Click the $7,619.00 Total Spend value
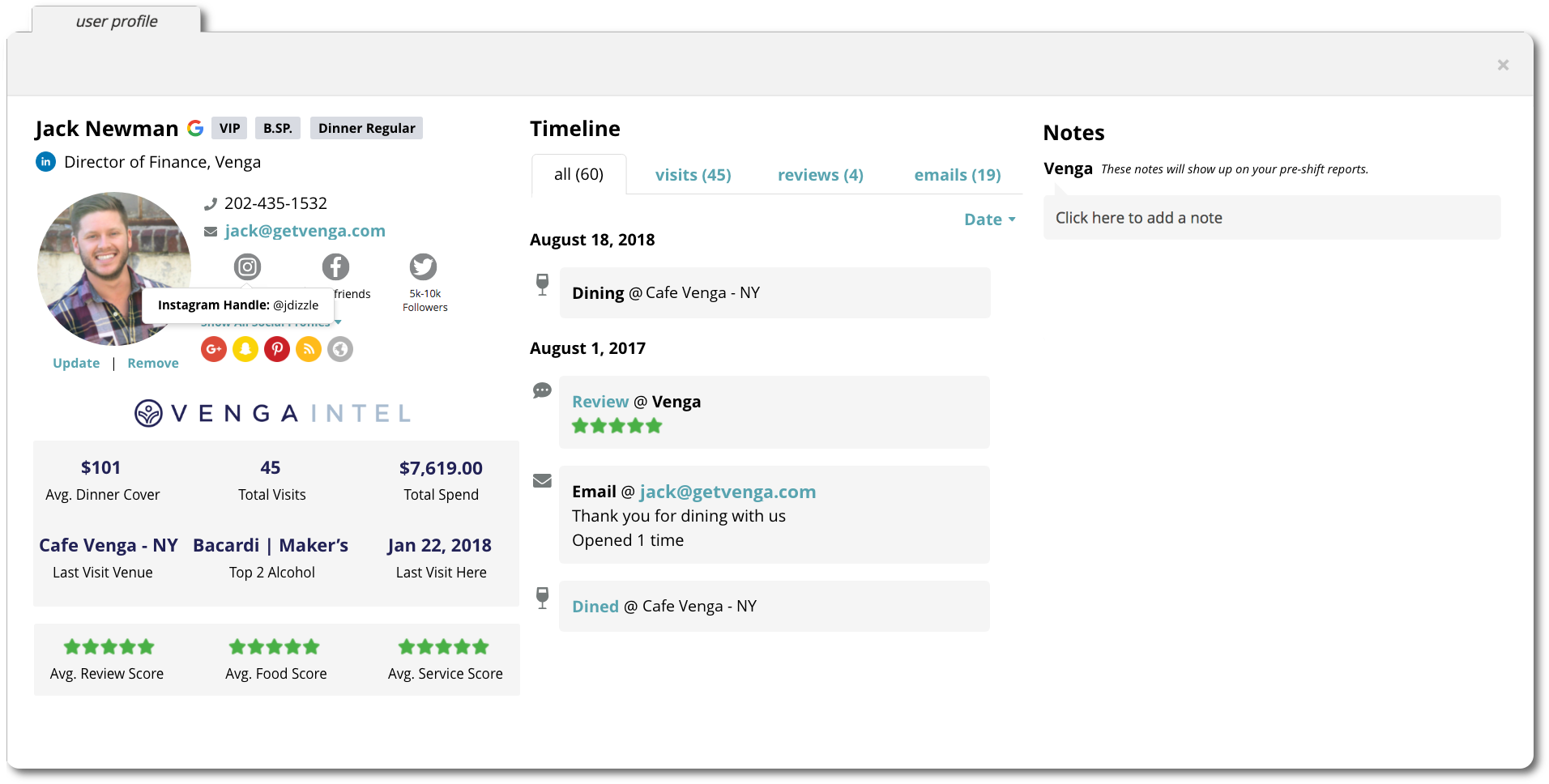Viewport: 1549px width, 784px height. pos(441,467)
